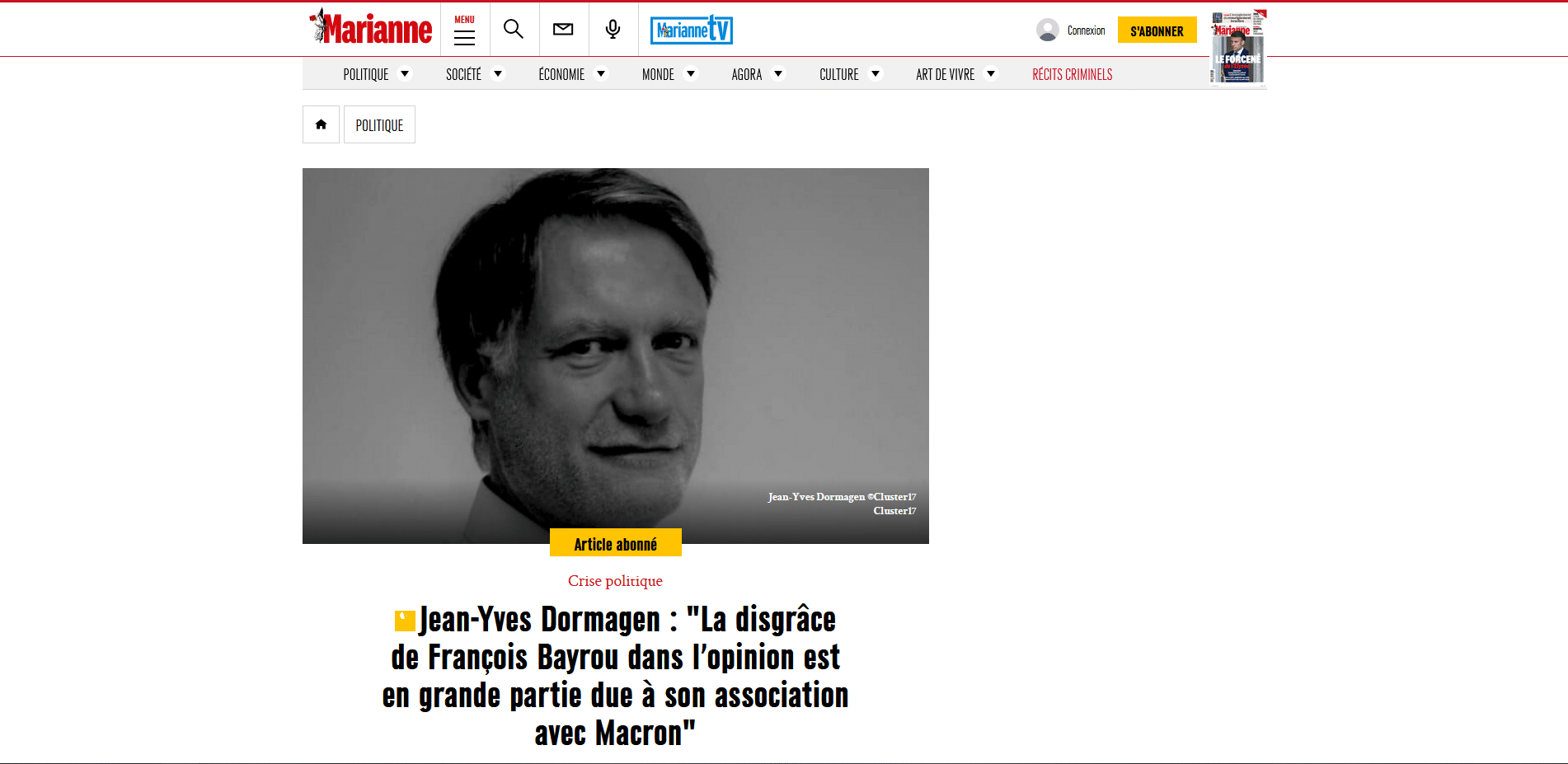The width and height of the screenshot is (1568, 764).
Task: Open the Agora menu item
Action: click(746, 75)
